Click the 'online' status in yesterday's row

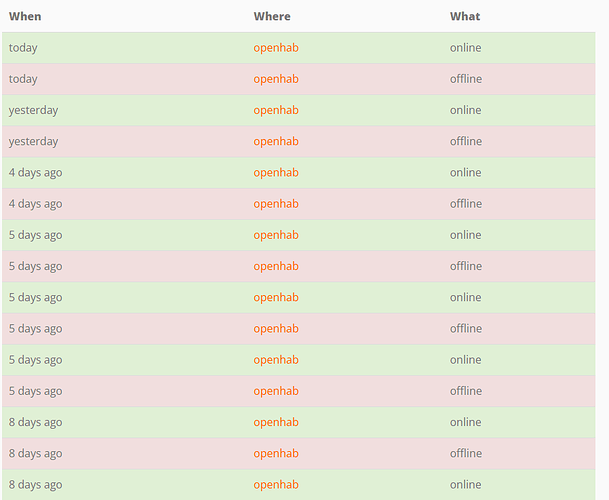[x=465, y=110]
